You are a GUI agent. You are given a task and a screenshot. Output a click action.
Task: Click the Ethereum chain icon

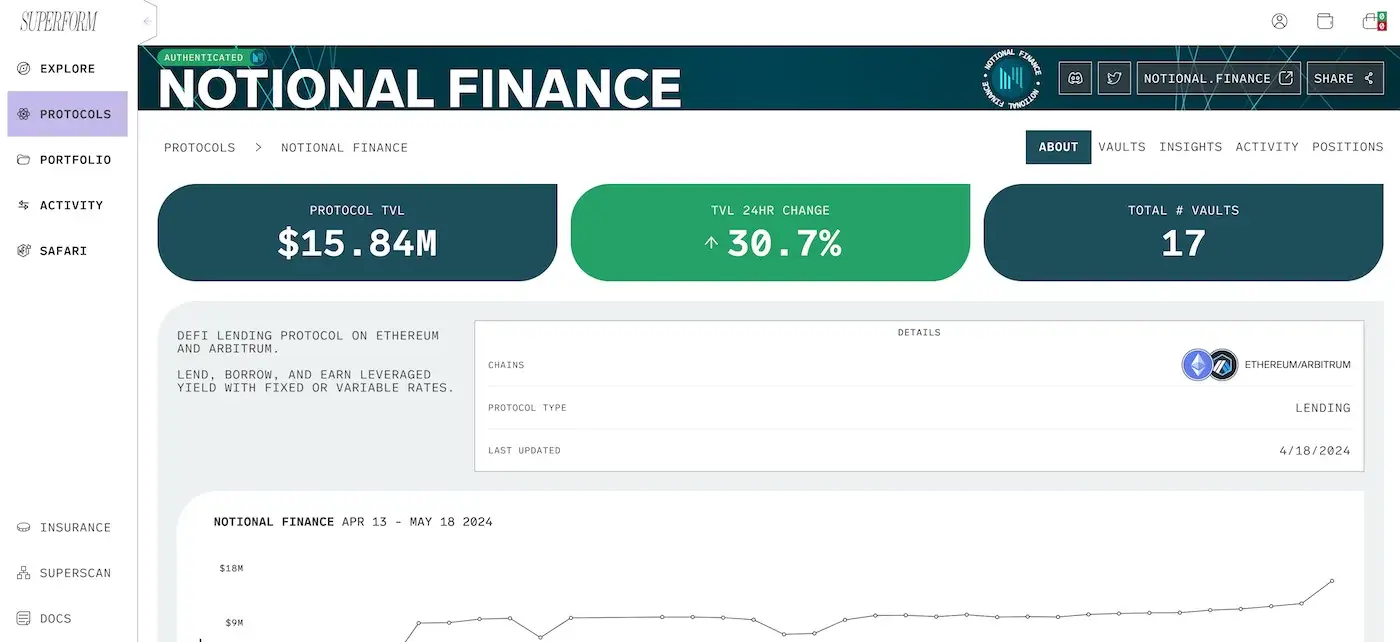click(1197, 365)
